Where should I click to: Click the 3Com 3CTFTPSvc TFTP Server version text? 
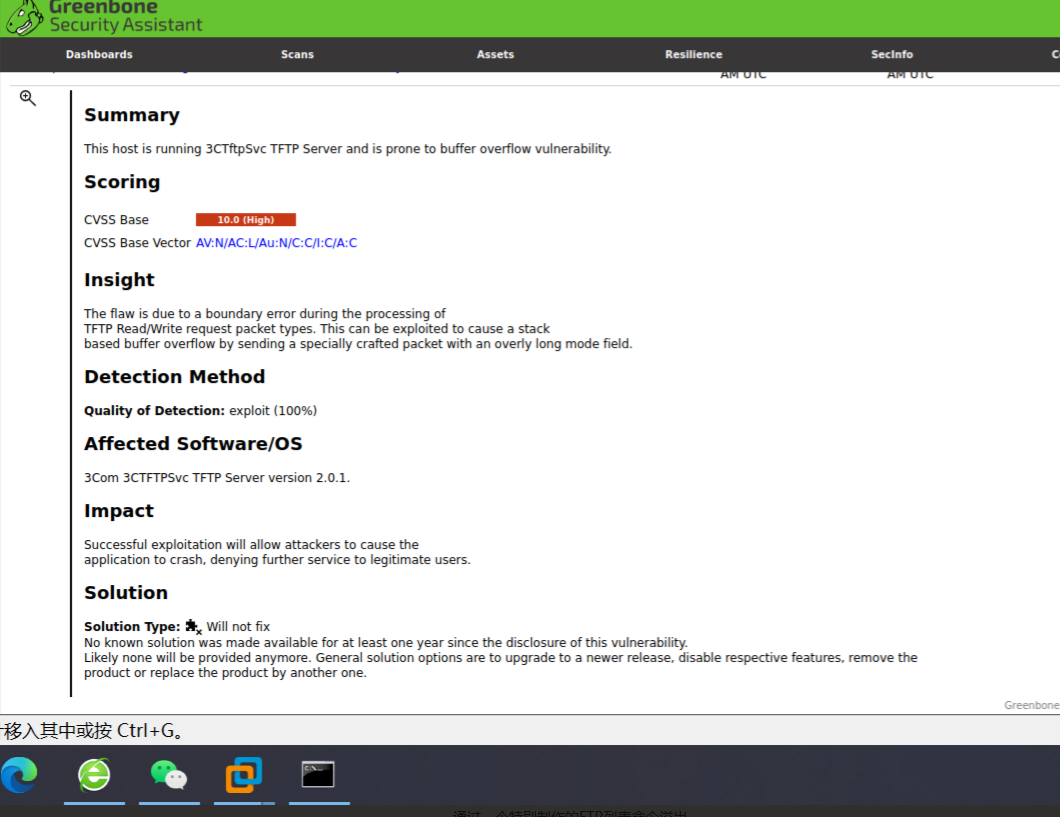[217, 477]
